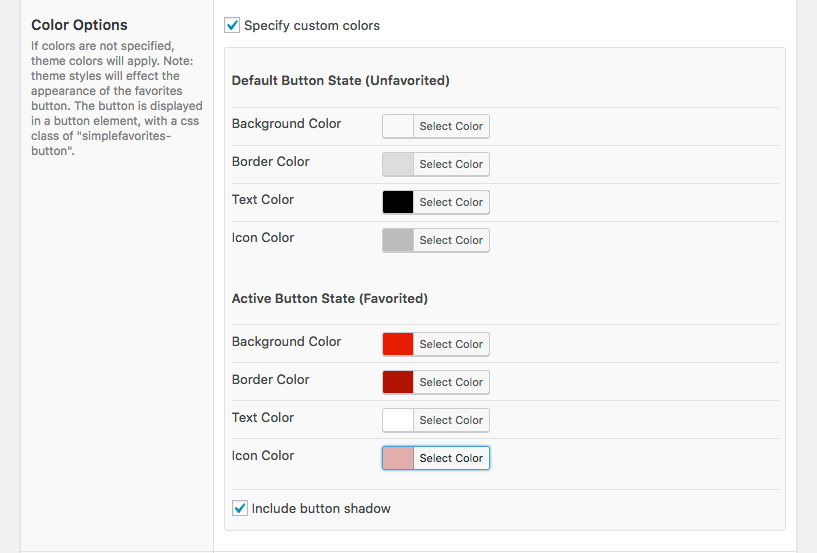Screen dimensions: 817x553
Task: Click the Specify custom colors label
Action: 312,26
